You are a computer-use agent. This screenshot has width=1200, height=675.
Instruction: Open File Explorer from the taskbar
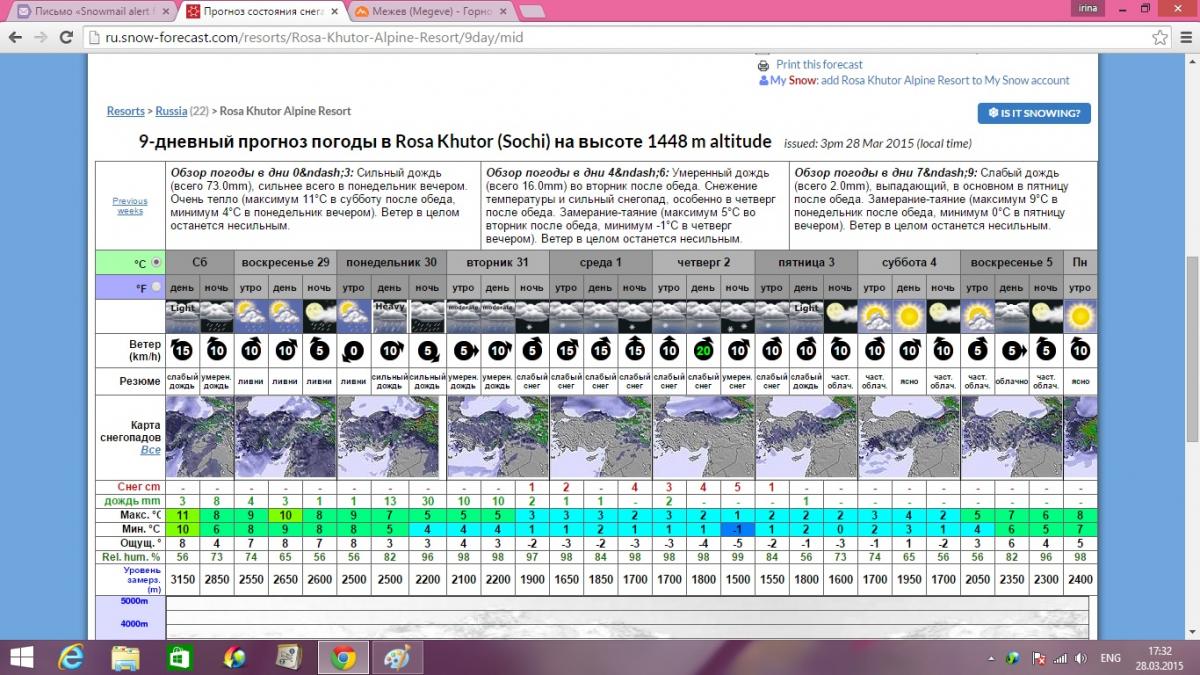coord(126,657)
